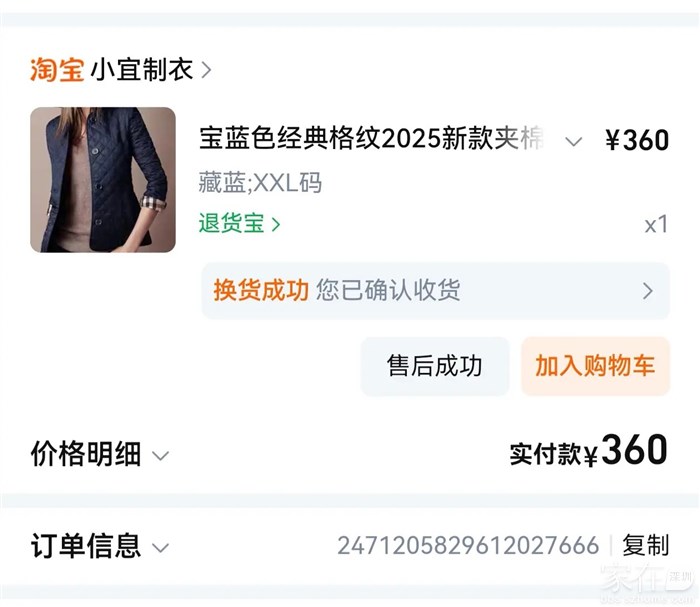
Task: Click 复制 to copy order number
Action: pos(645,546)
